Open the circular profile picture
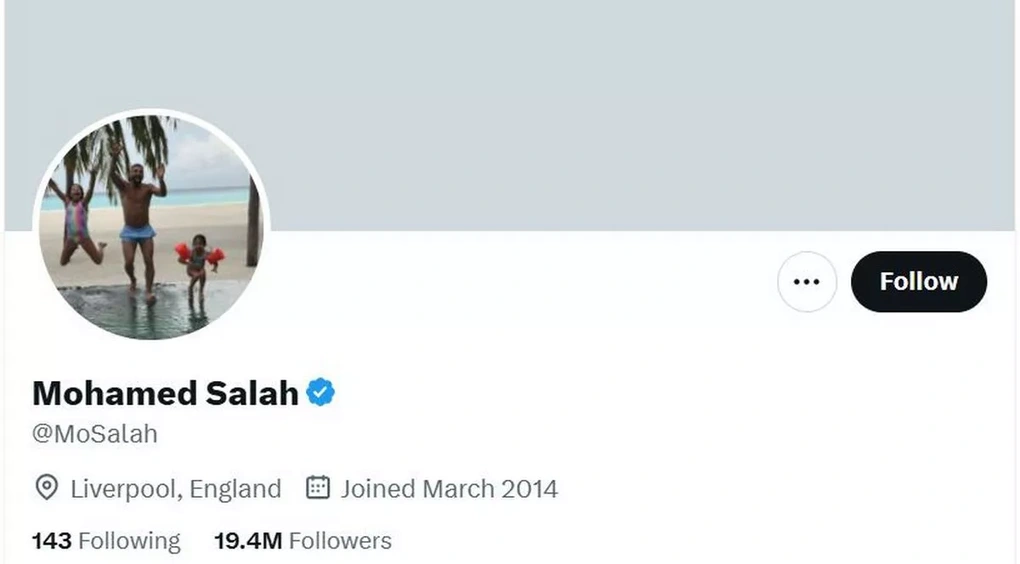 click(151, 226)
